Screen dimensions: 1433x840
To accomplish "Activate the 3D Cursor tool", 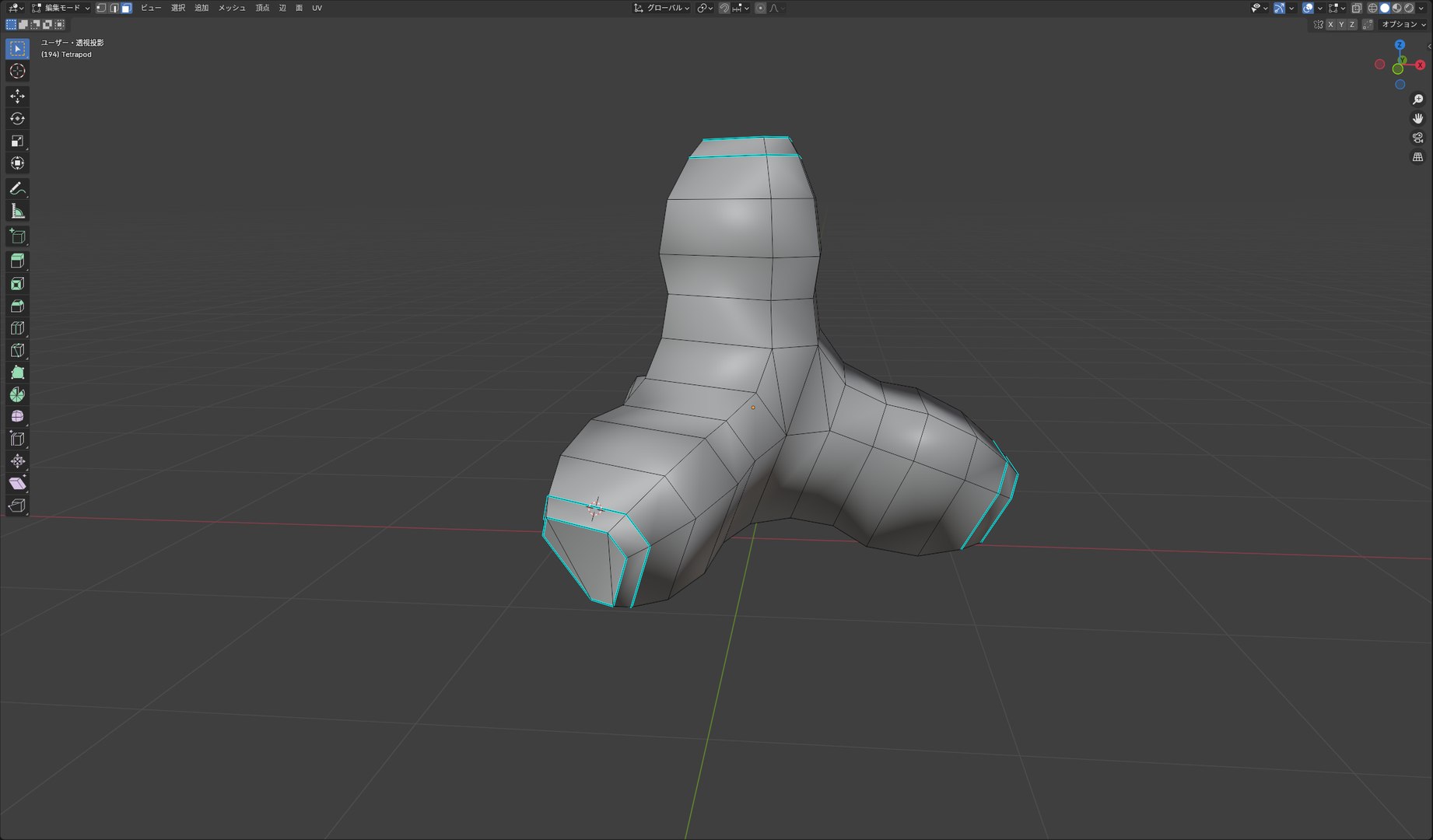I will (x=17, y=71).
